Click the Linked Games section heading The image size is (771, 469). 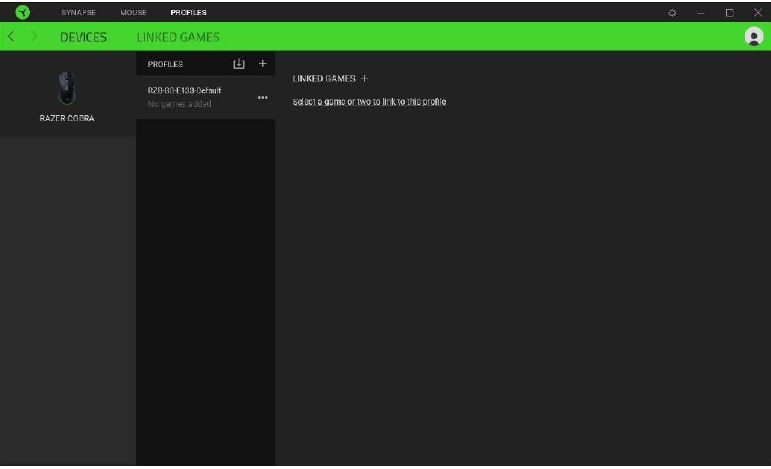click(323, 78)
